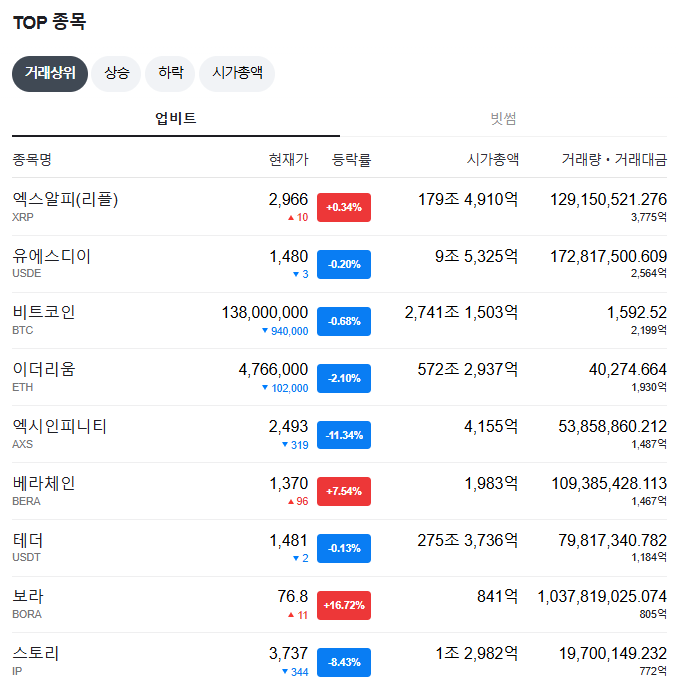This screenshot has height=686, width=679.
Task: Open the 스토리 coin page
Action: pos(36,653)
